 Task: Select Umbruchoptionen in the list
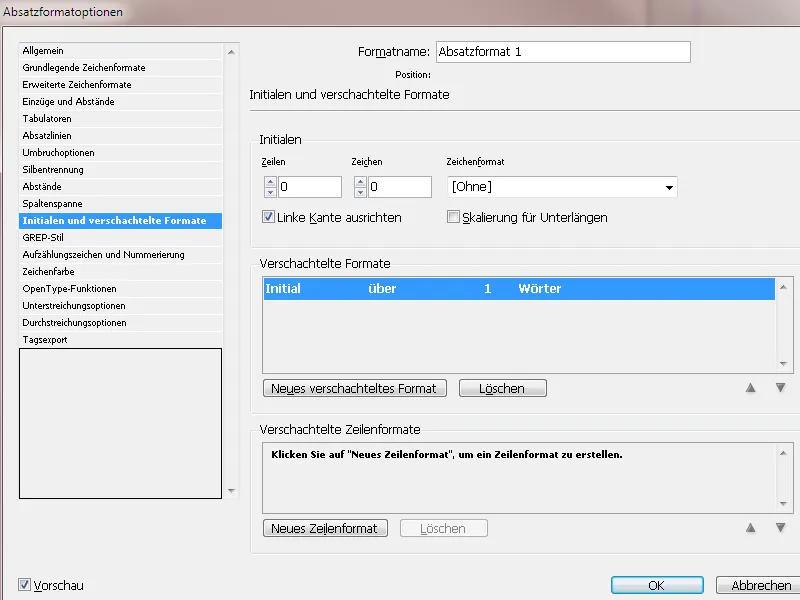(x=121, y=153)
